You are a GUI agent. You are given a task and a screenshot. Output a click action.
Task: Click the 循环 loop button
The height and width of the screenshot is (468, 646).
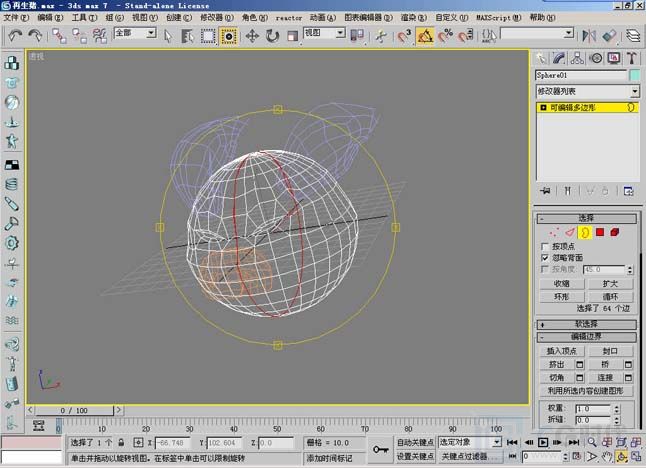[x=610, y=297]
